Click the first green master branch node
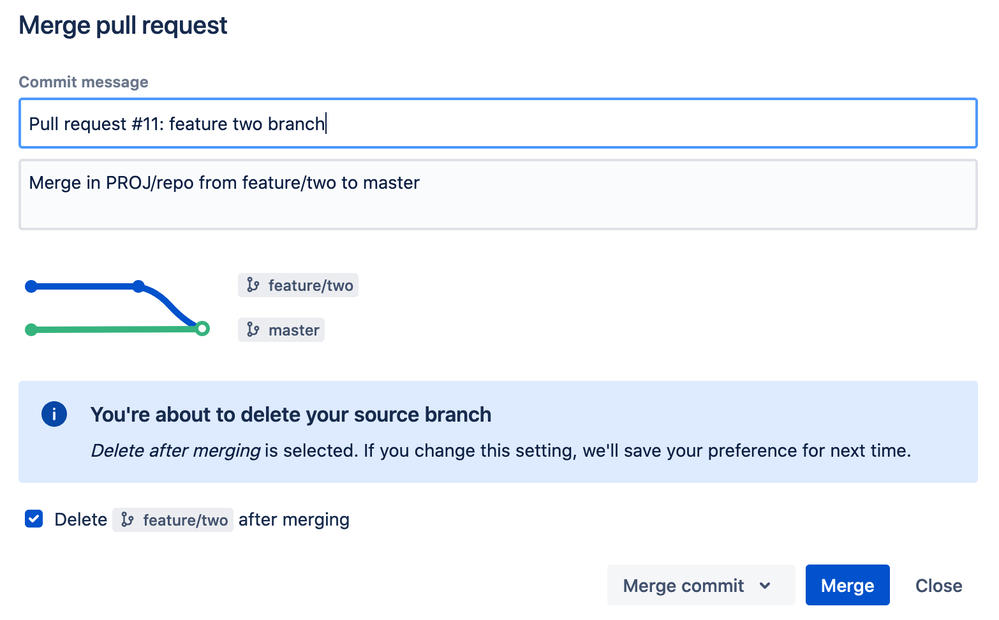The image size is (999, 620). (31, 330)
